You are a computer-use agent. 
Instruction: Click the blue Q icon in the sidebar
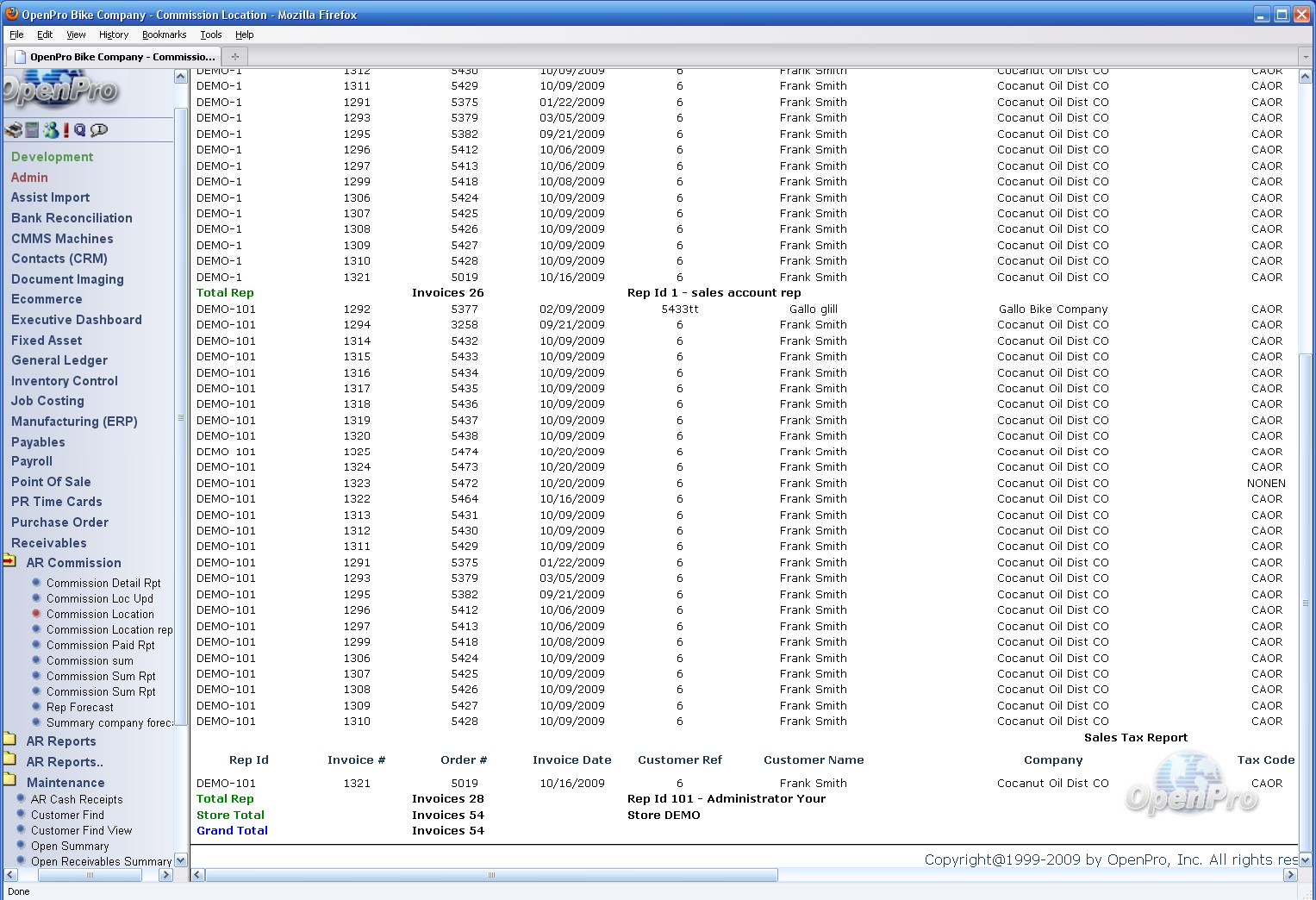click(80, 130)
